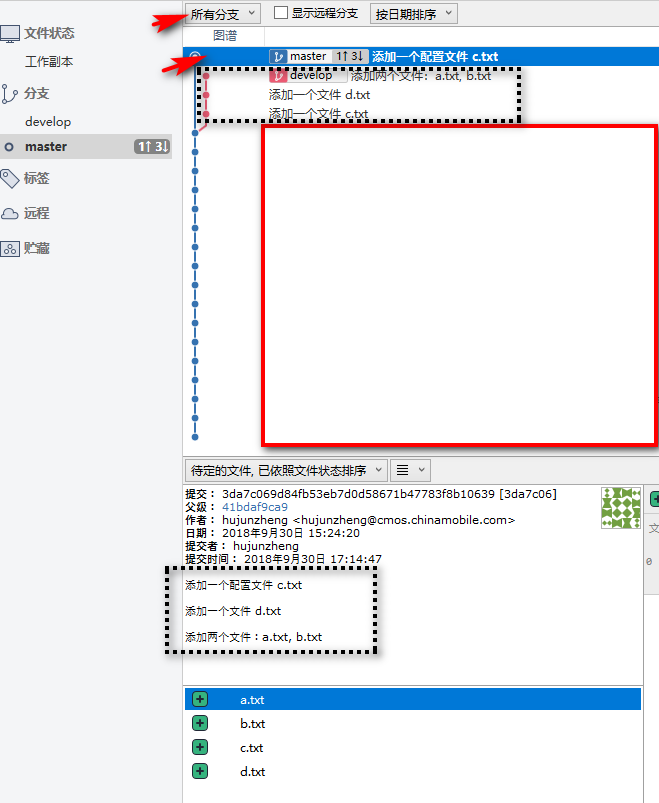The image size is (659, 803).
Task: Open the 按日期排序 sort dropdown
Action: pyautogui.click(x=414, y=14)
